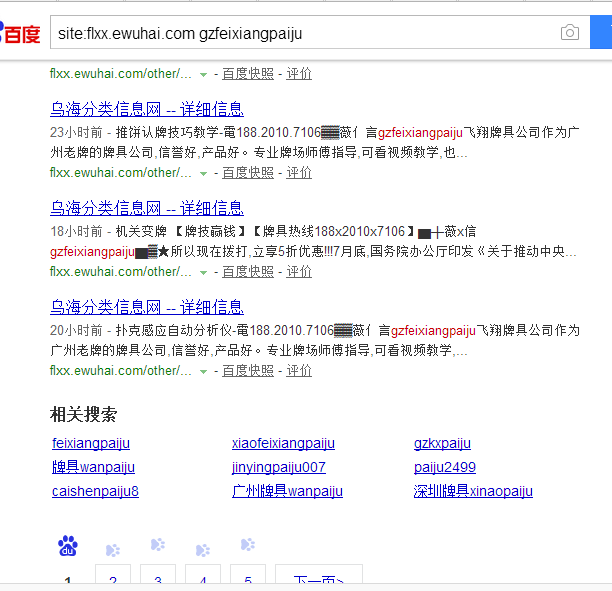Open related search paiju2499
612x591 pixels.
[445, 467]
